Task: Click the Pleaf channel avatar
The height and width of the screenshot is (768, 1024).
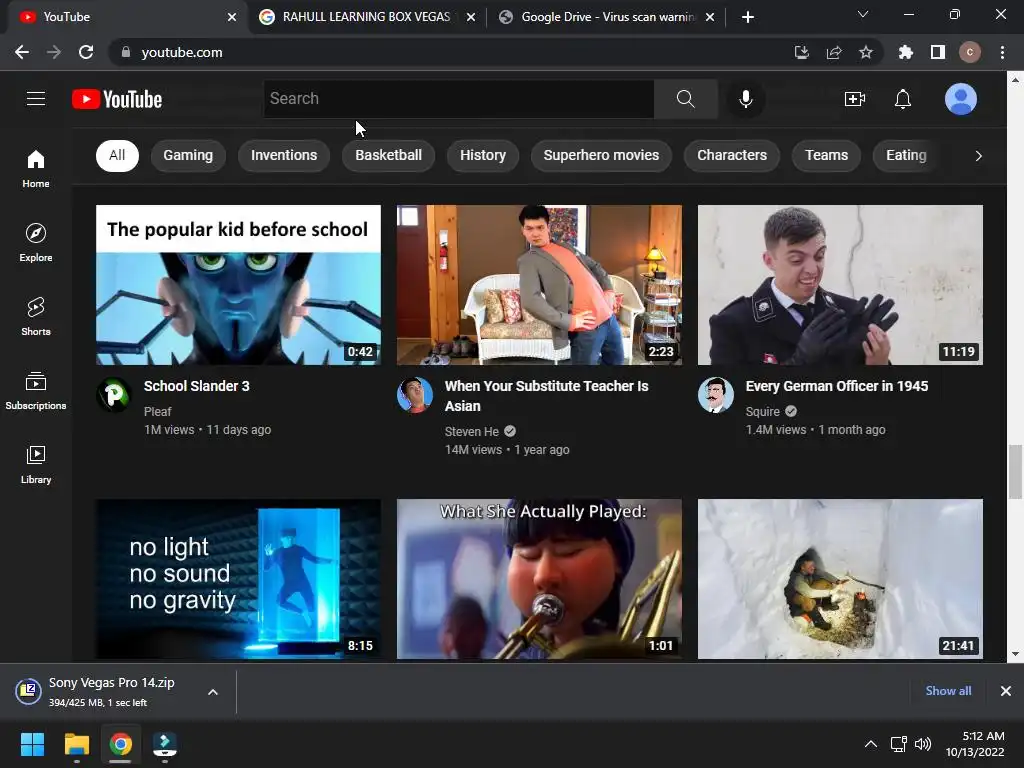Action: pos(114,394)
